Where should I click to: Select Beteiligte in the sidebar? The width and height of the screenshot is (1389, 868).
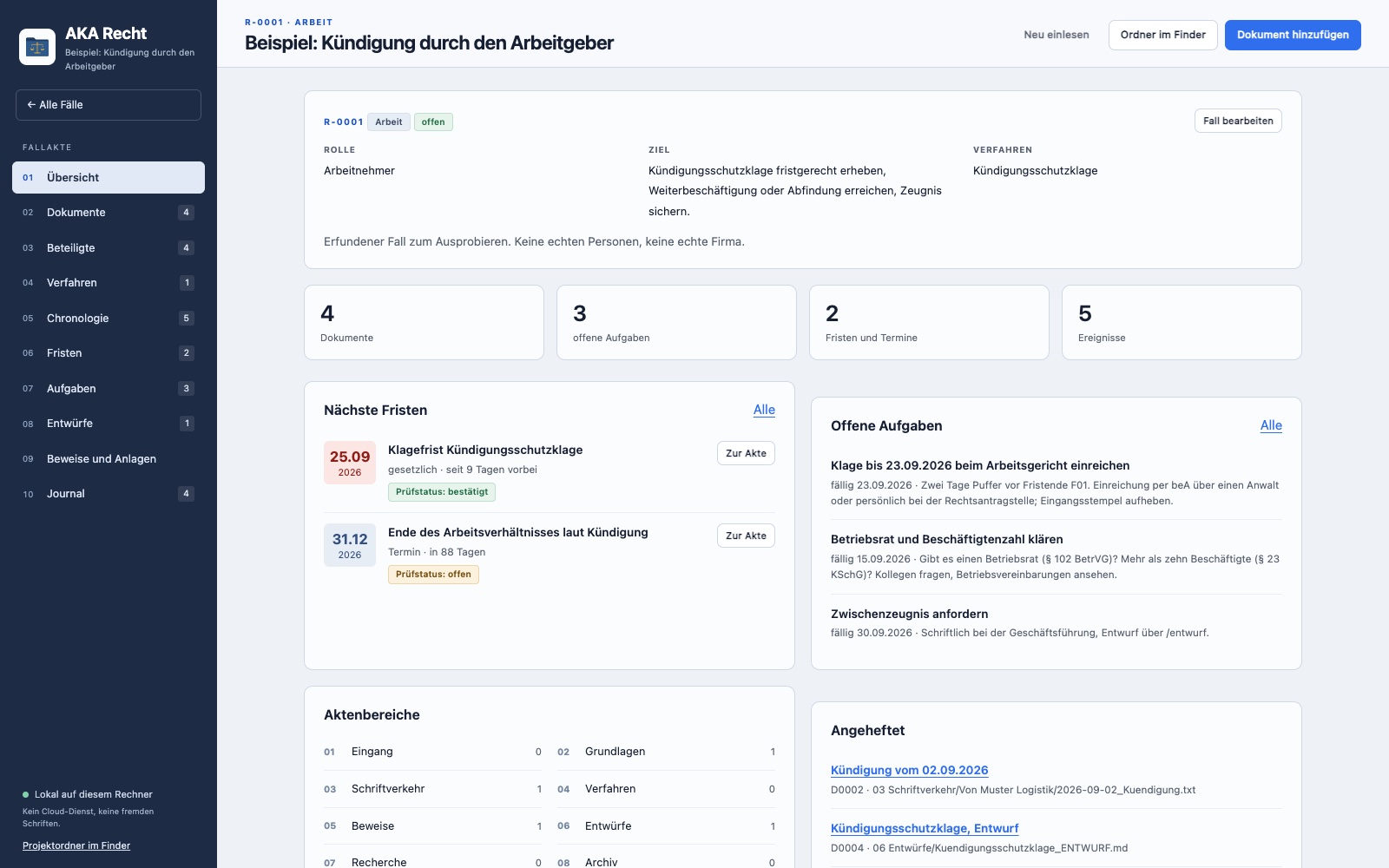(x=109, y=247)
